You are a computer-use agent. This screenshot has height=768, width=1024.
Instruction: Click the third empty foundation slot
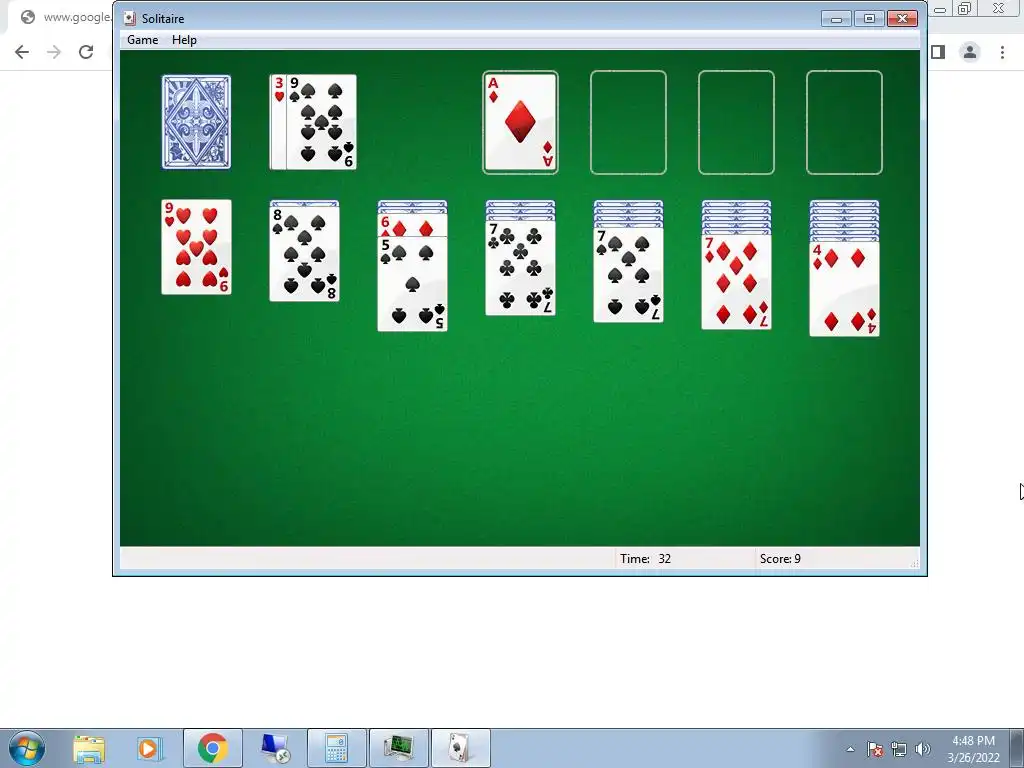click(x=736, y=122)
